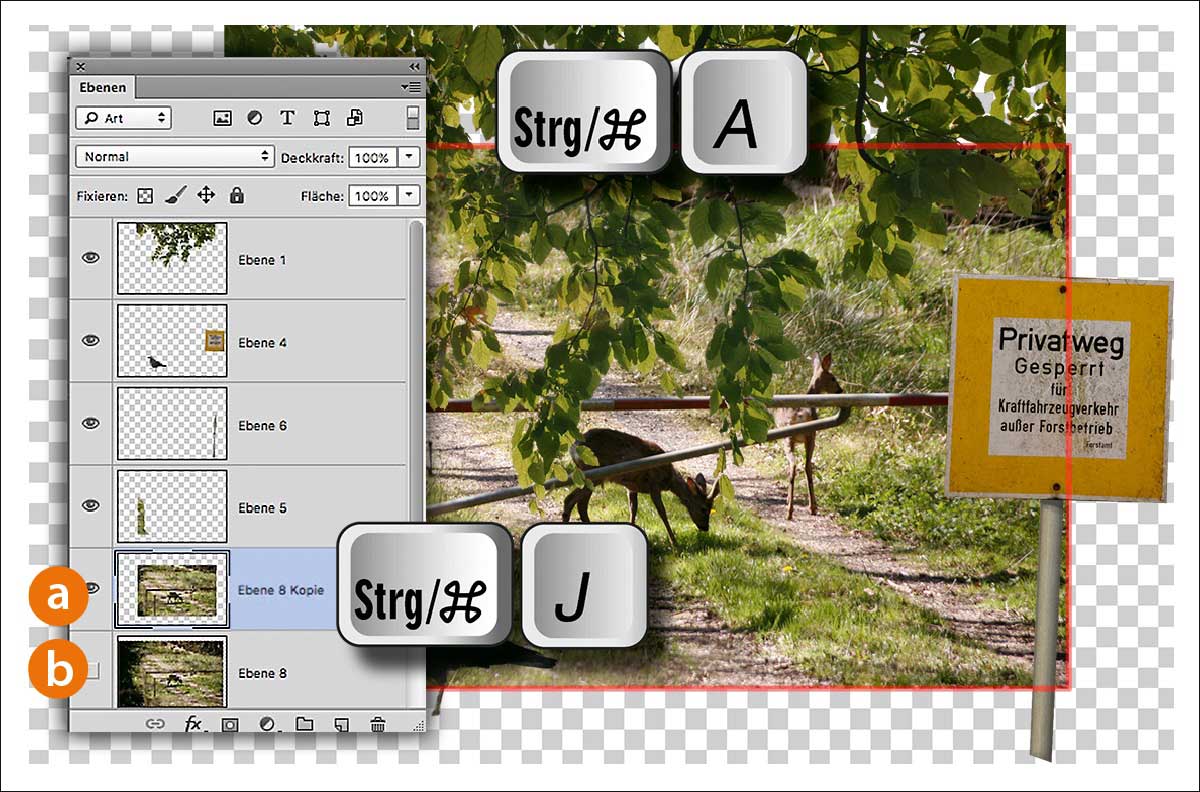Delete layer with the trash icon
This screenshot has height=792, width=1200.
click(377, 724)
